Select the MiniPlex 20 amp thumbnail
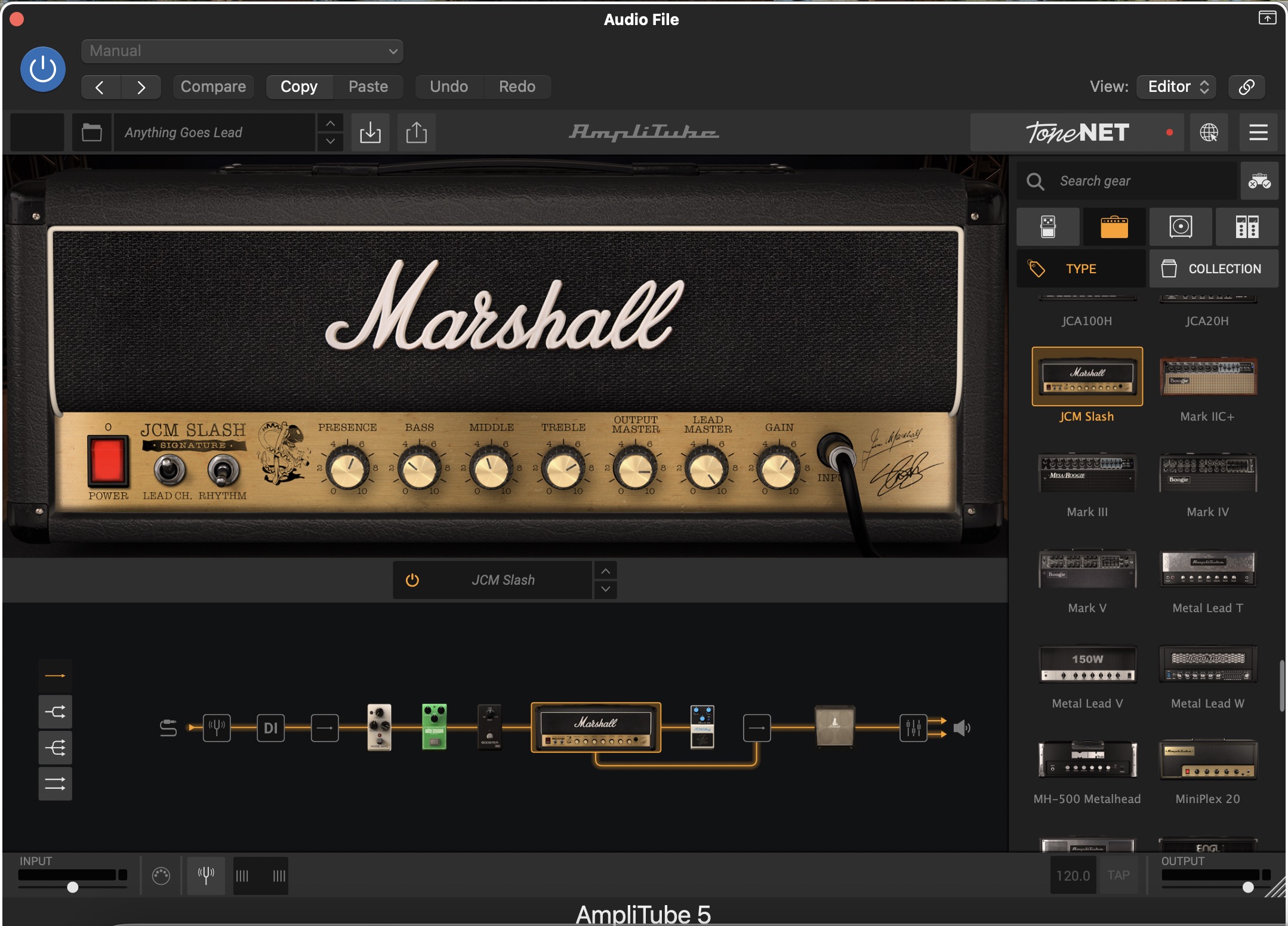The width and height of the screenshot is (1288, 926). (x=1208, y=760)
